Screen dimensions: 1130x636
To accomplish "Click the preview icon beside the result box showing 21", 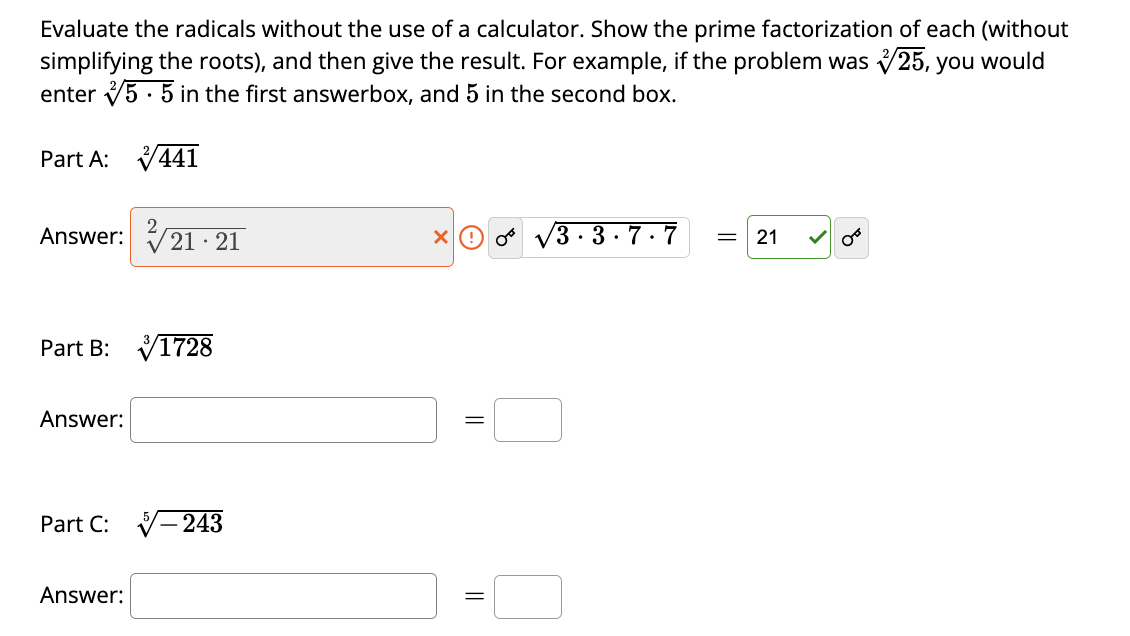I will [x=849, y=237].
